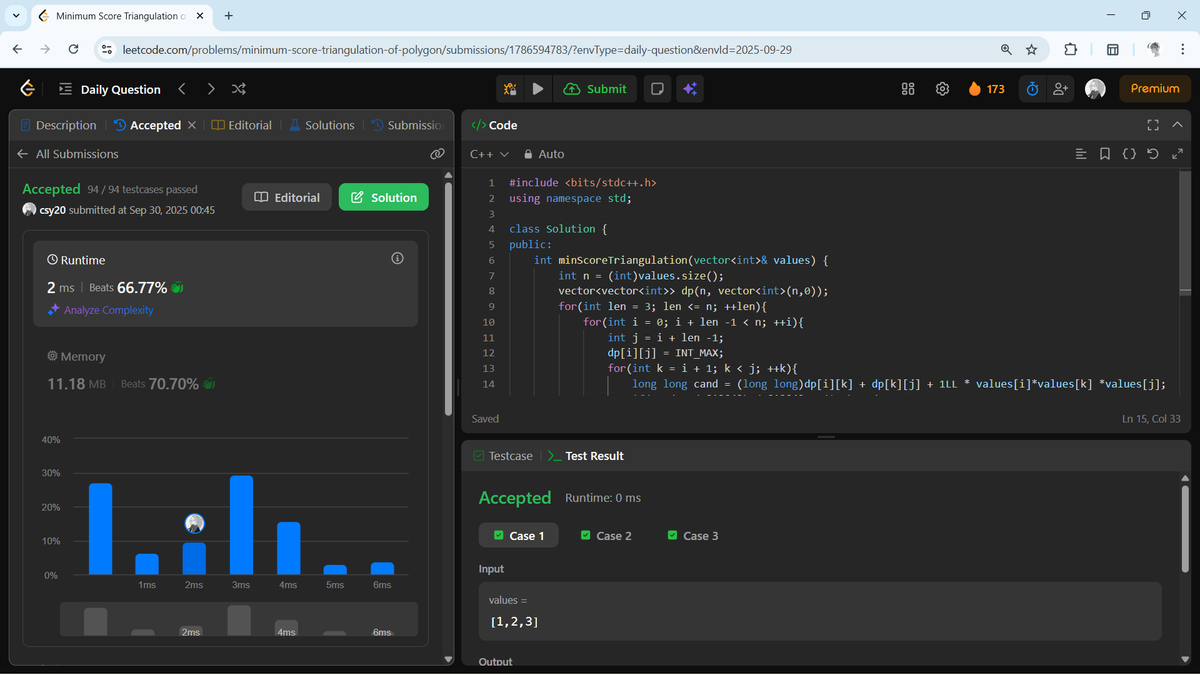
Task: Format code with lines icon
Action: pos(1080,154)
